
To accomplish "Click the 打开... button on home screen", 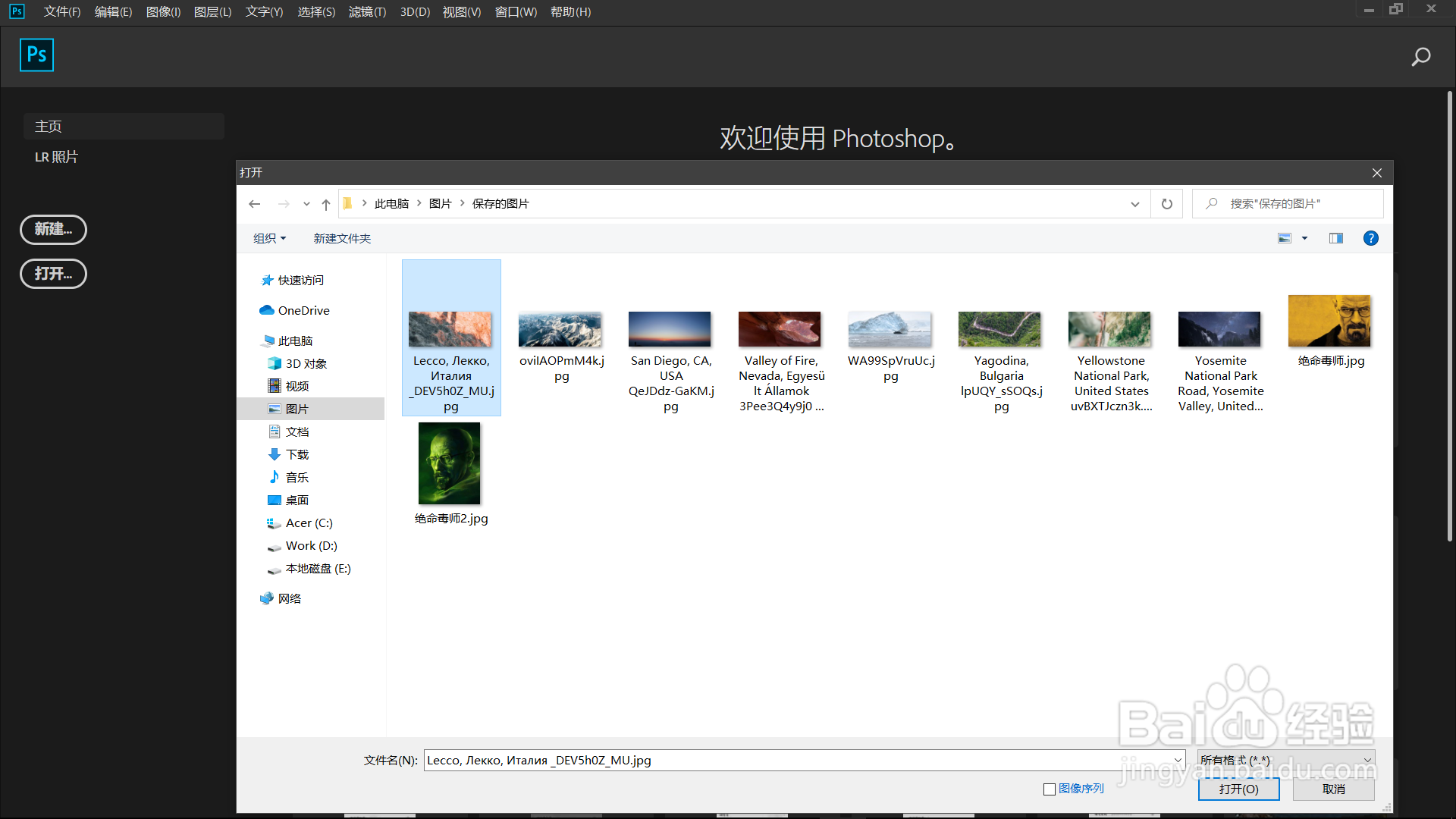I will click(53, 273).
